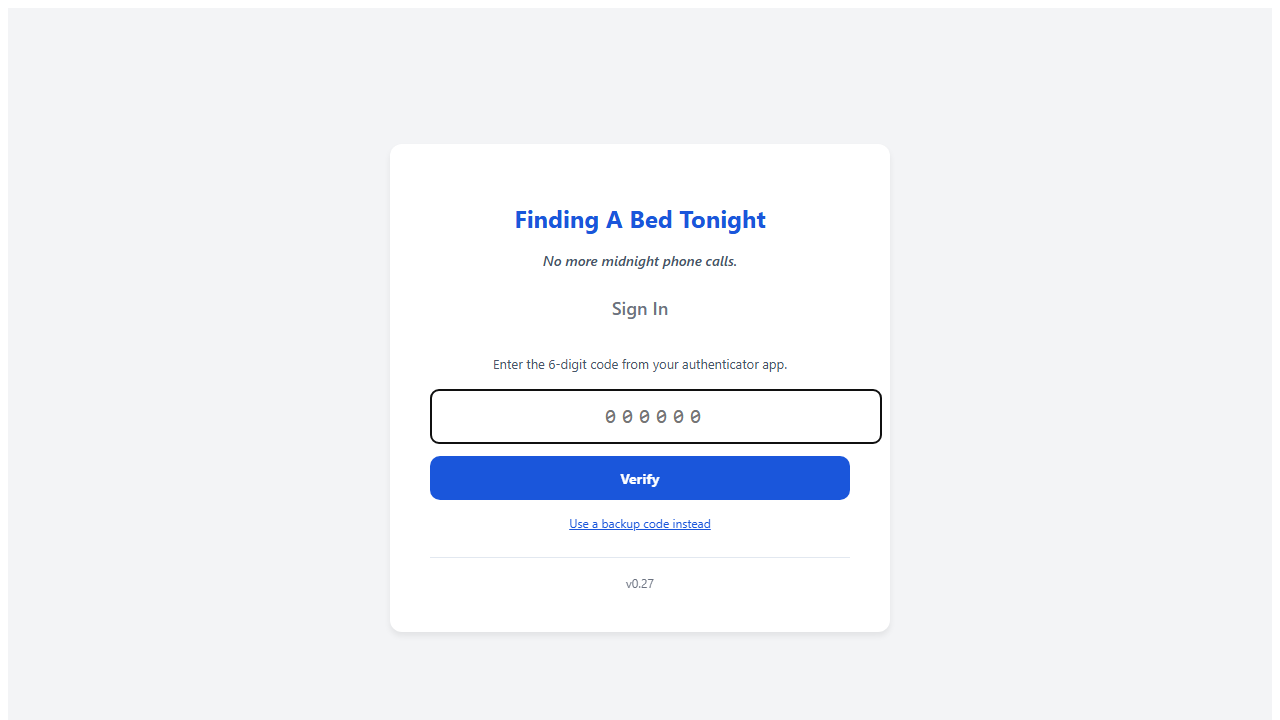Click the 6-digit code input field

tap(655, 416)
